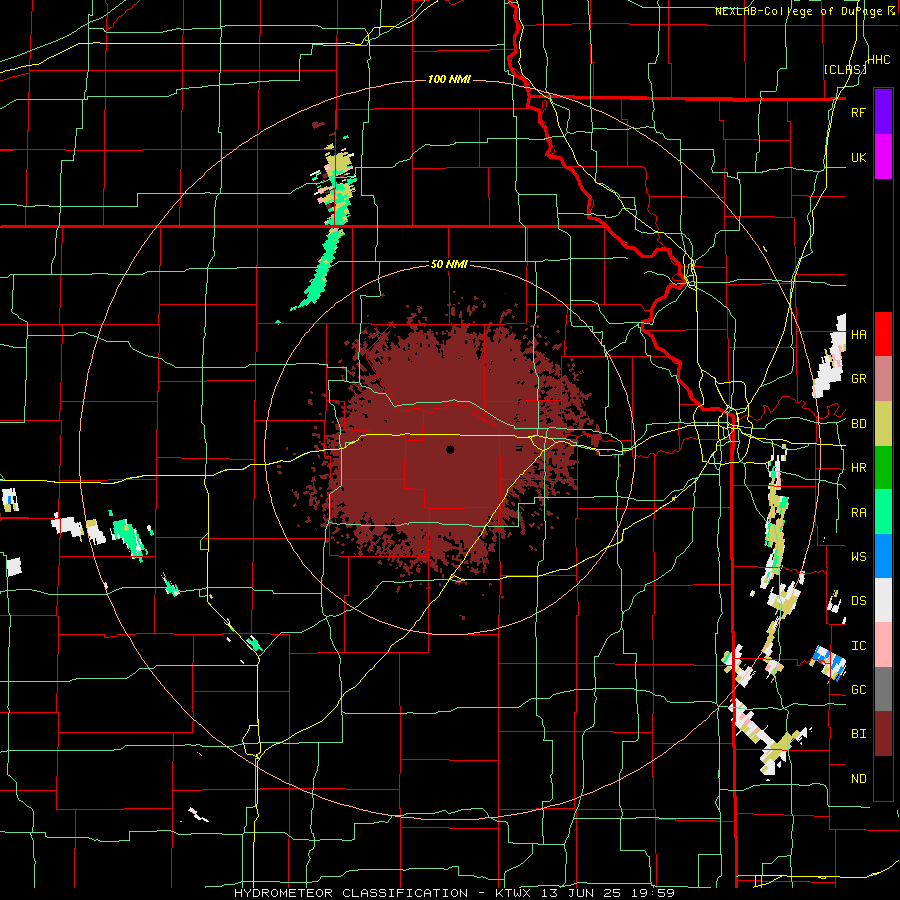Click the BI brown legend swatch
Image resolution: width=900 pixels, height=900 pixels.
click(883, 734)
